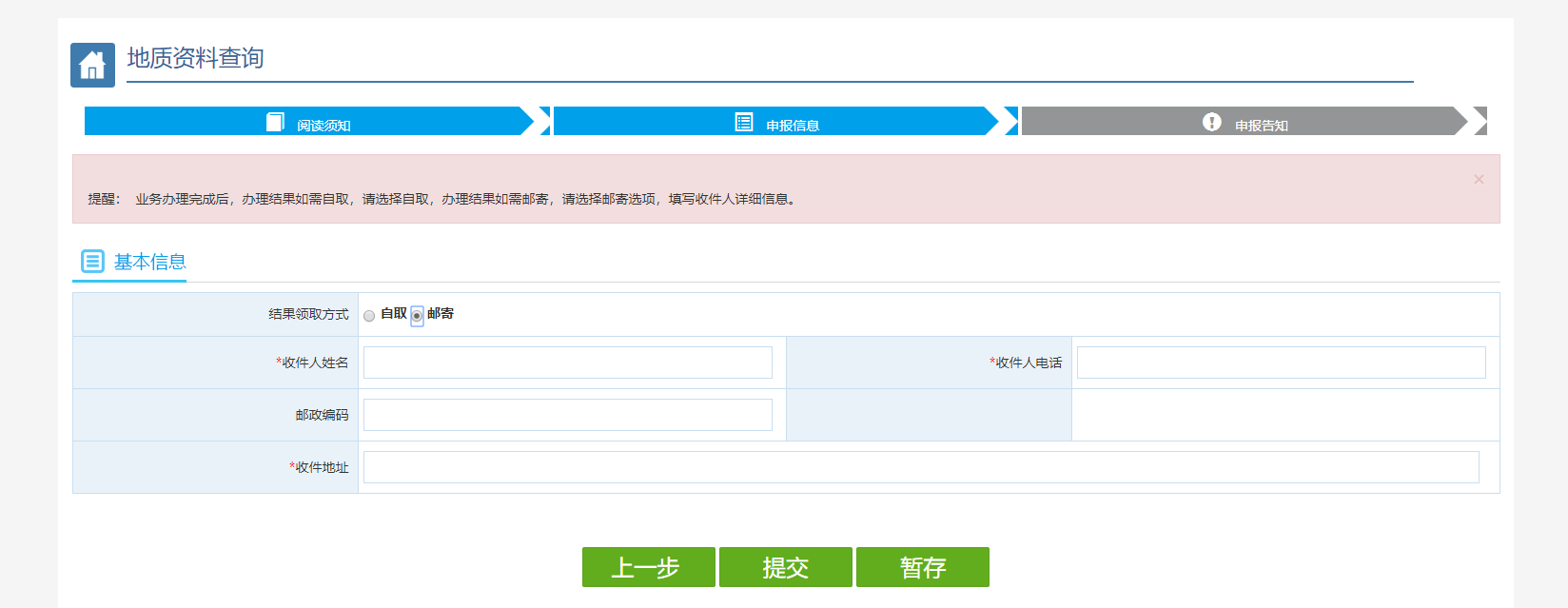Jump to the 申报告知 step label
Viewport: 1568px width, 608px height.
point(1261,126)
